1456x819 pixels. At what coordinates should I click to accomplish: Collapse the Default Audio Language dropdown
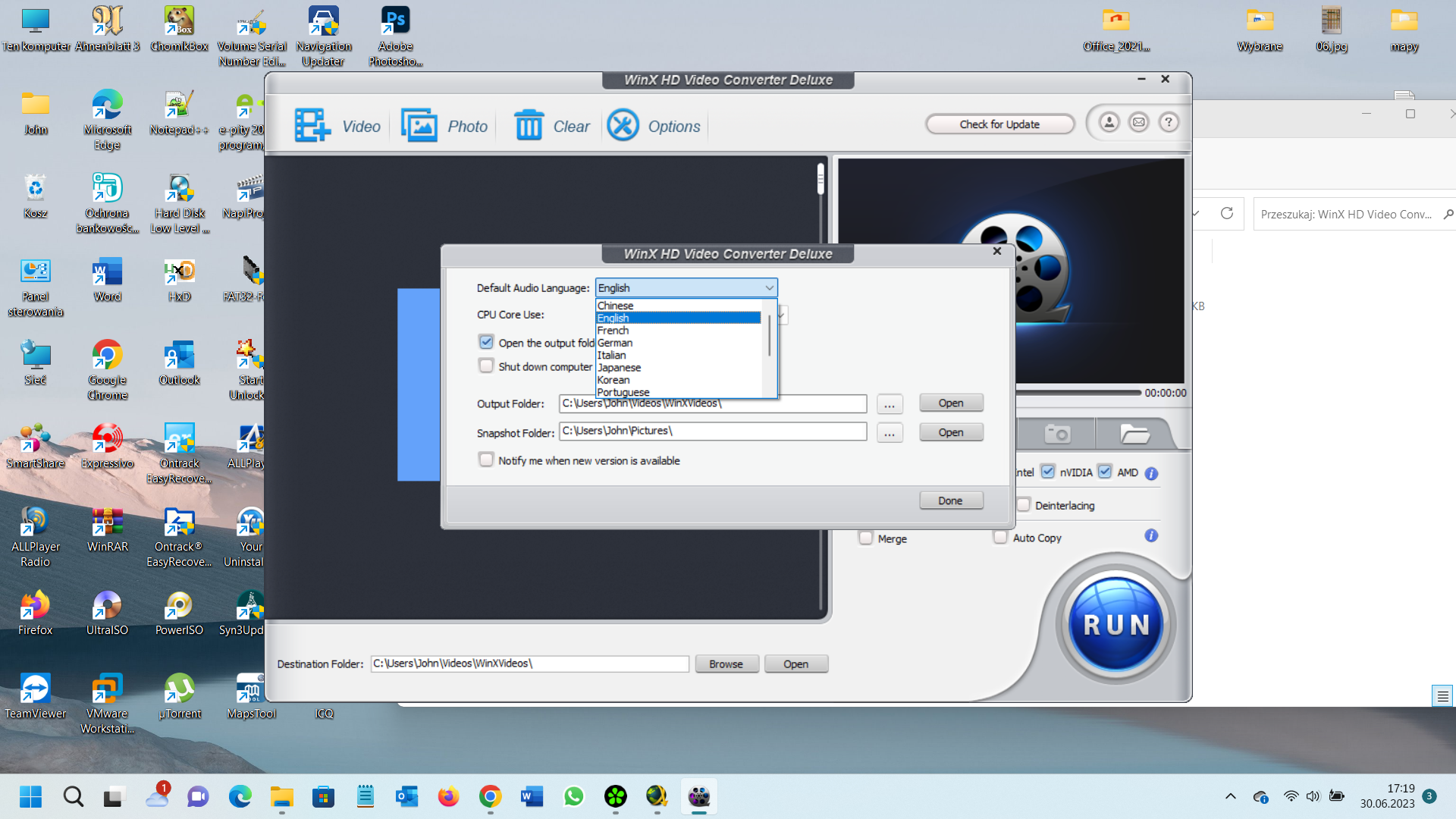tap(769, 288)
